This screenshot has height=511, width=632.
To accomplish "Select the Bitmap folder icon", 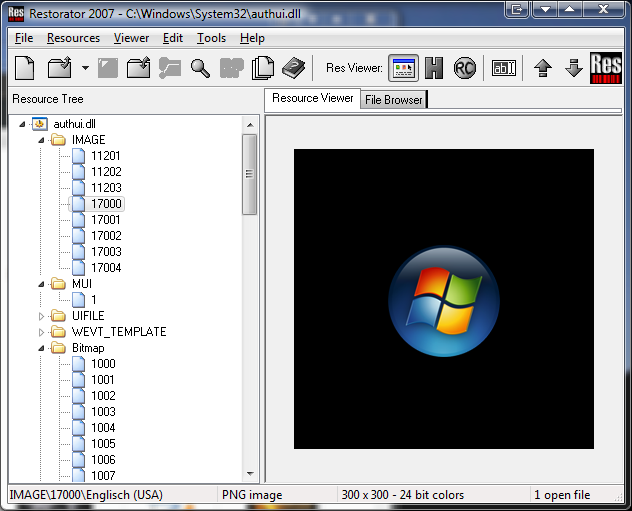I will tap(58, 348).
